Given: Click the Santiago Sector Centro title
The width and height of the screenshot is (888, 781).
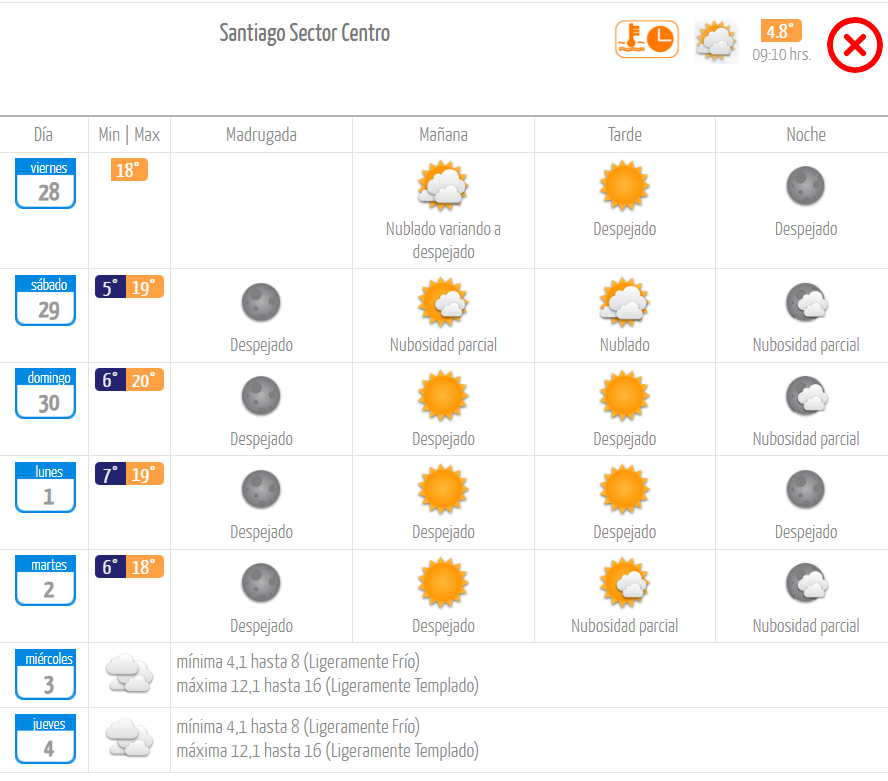Looking at the screenshot, I should pyautogui.click(x=305, y=33).
